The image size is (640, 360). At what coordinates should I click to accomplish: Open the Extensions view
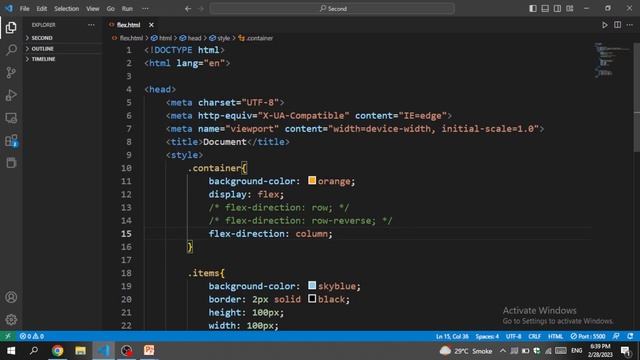point(11,140)
